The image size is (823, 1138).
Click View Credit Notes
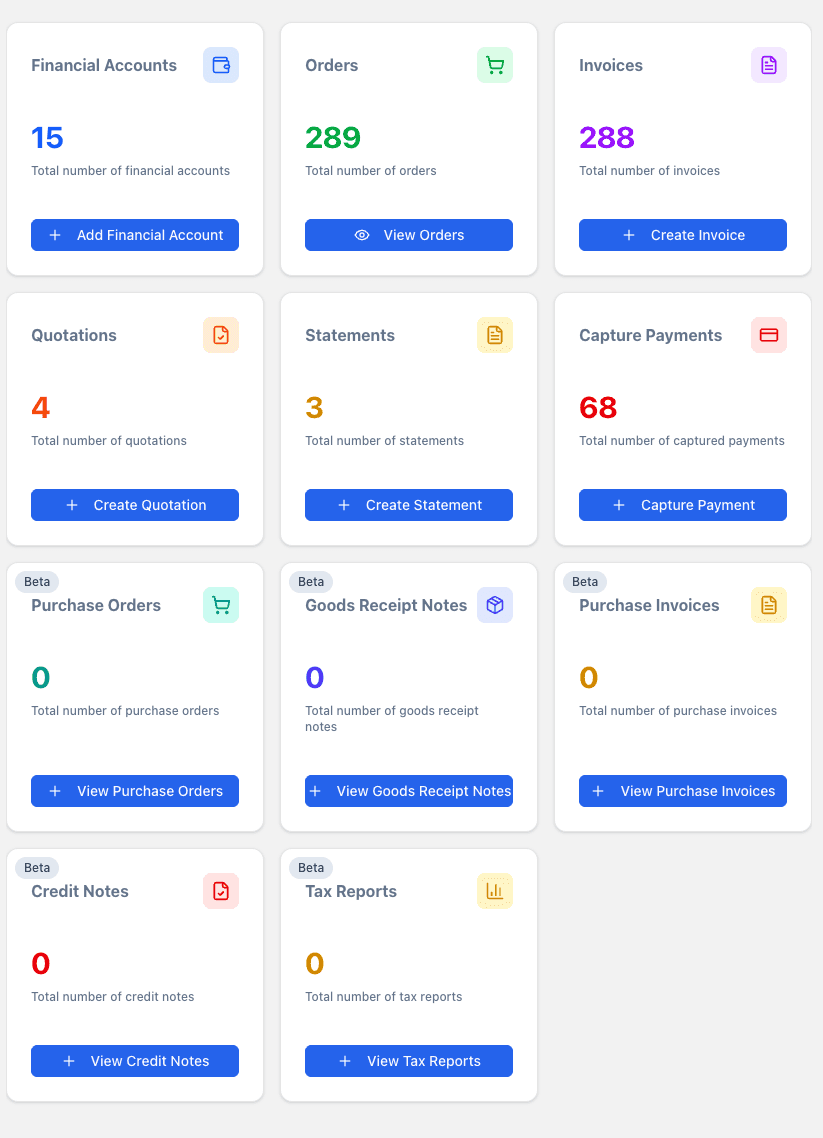134,1061
